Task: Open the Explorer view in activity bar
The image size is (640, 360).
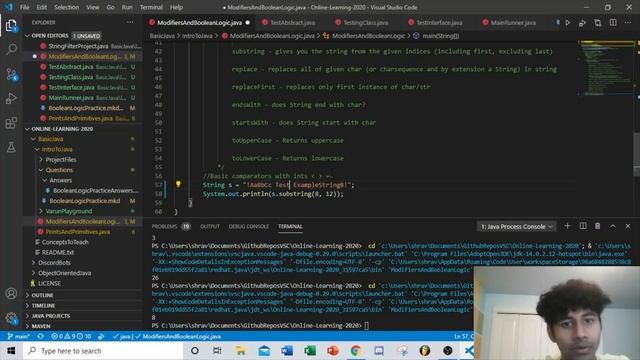Action: click(x=11, y=26)
